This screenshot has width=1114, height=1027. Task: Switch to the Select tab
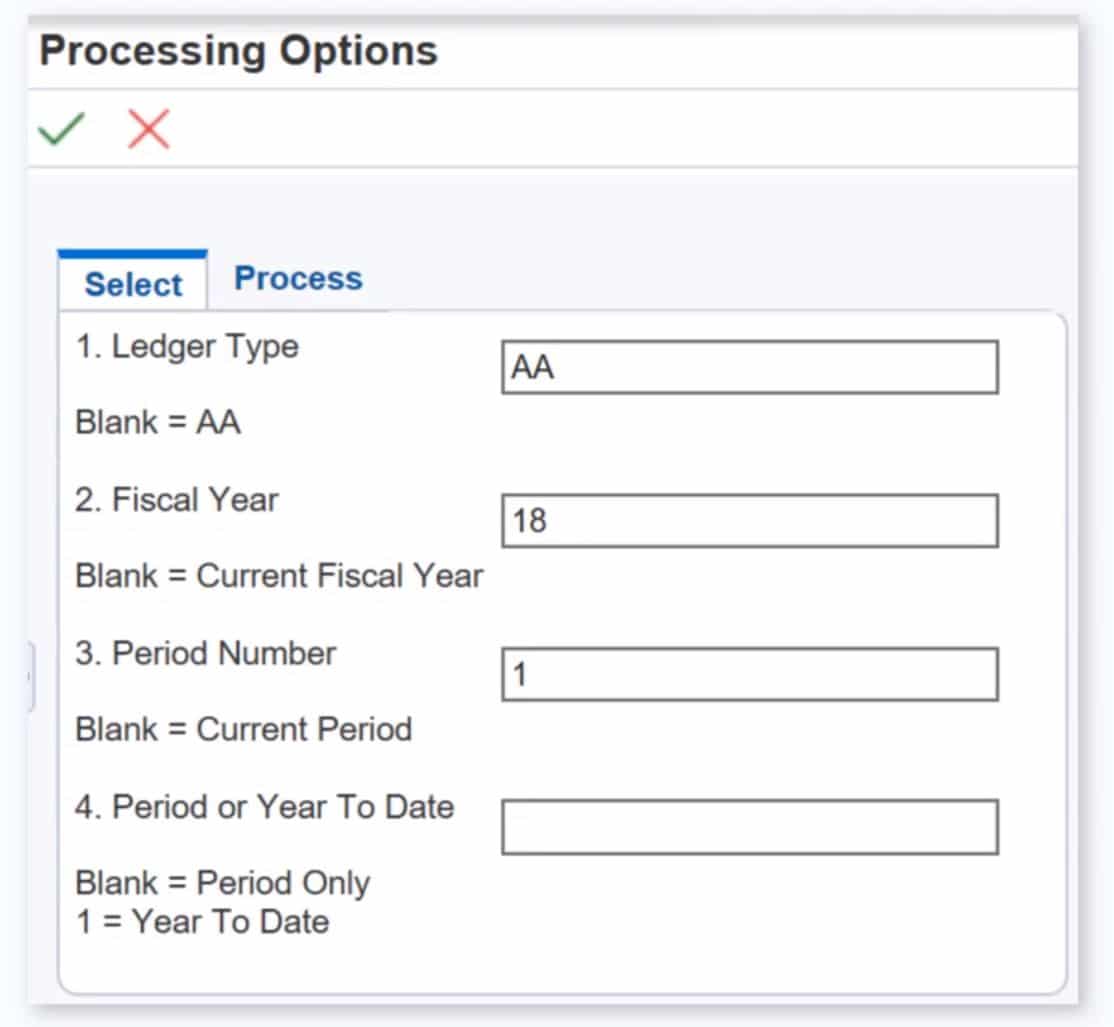coord(133,284)
